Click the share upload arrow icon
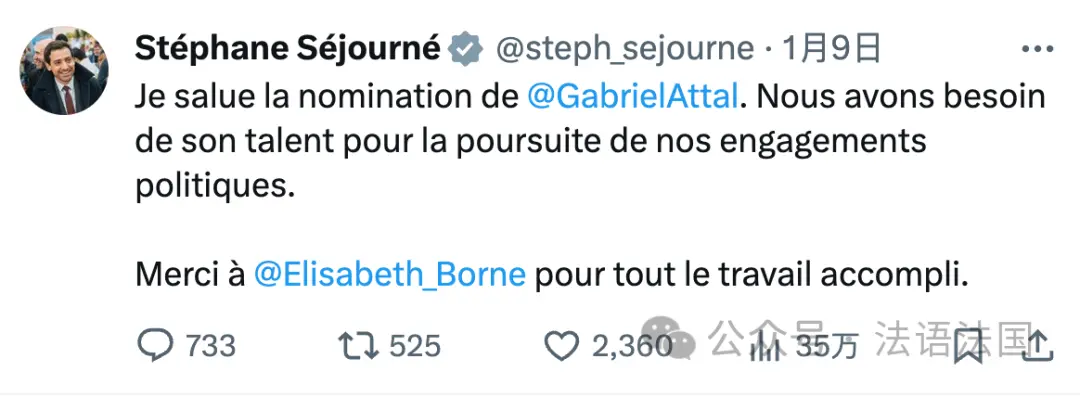 coord(1037,345)
